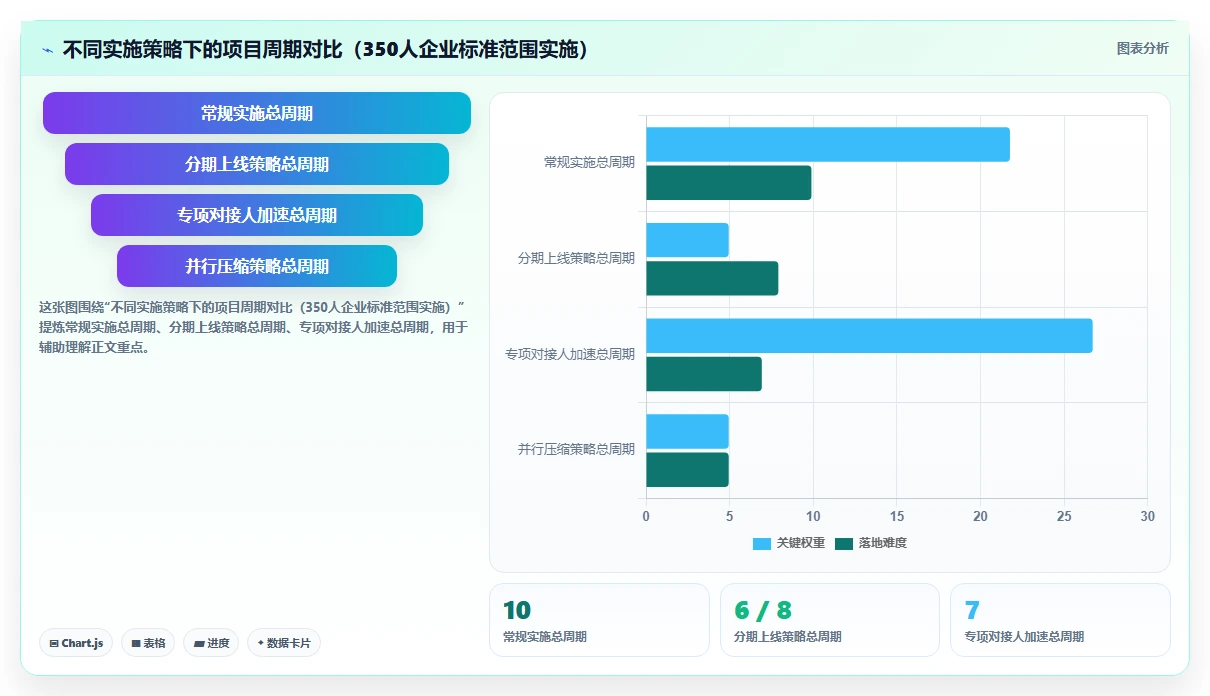Click the 表格 tag chip
Viewport: 1210px width, 696px height.
click(148, 643)
